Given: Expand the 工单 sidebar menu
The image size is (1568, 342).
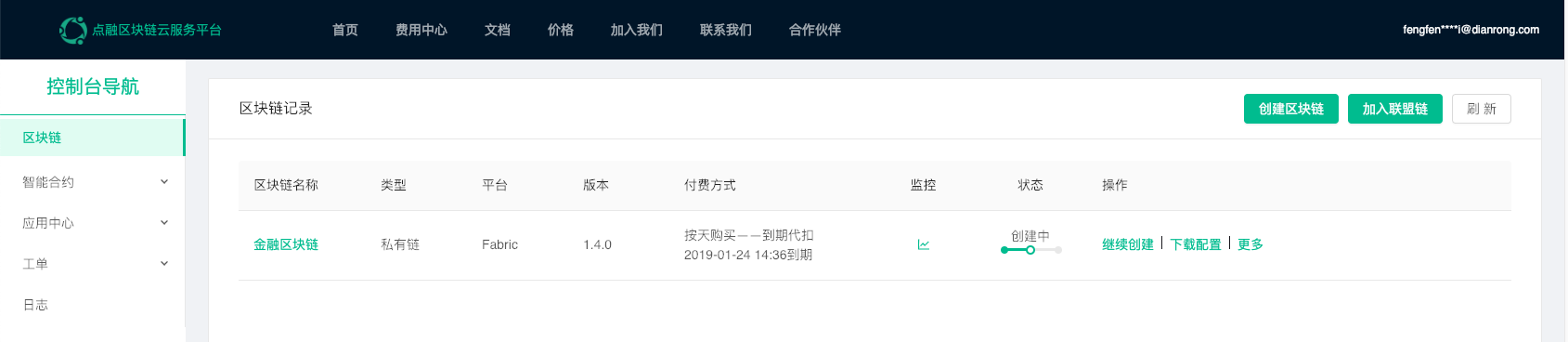Looking at the screenshot, I should tap(93, 264).
